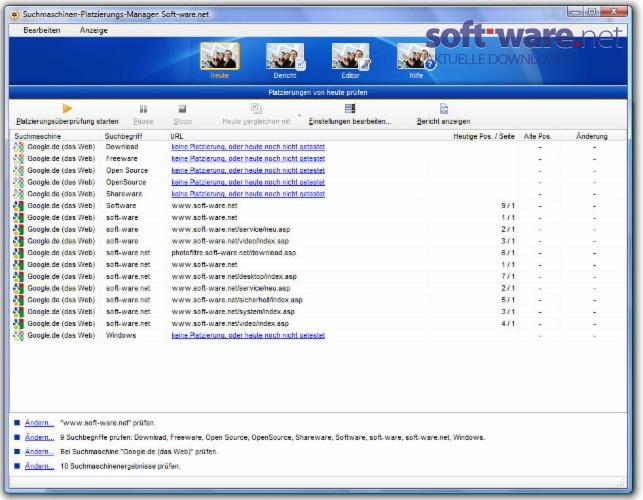Click the Pause toolbar icon

pyautogui.click(x=143, y=109)
